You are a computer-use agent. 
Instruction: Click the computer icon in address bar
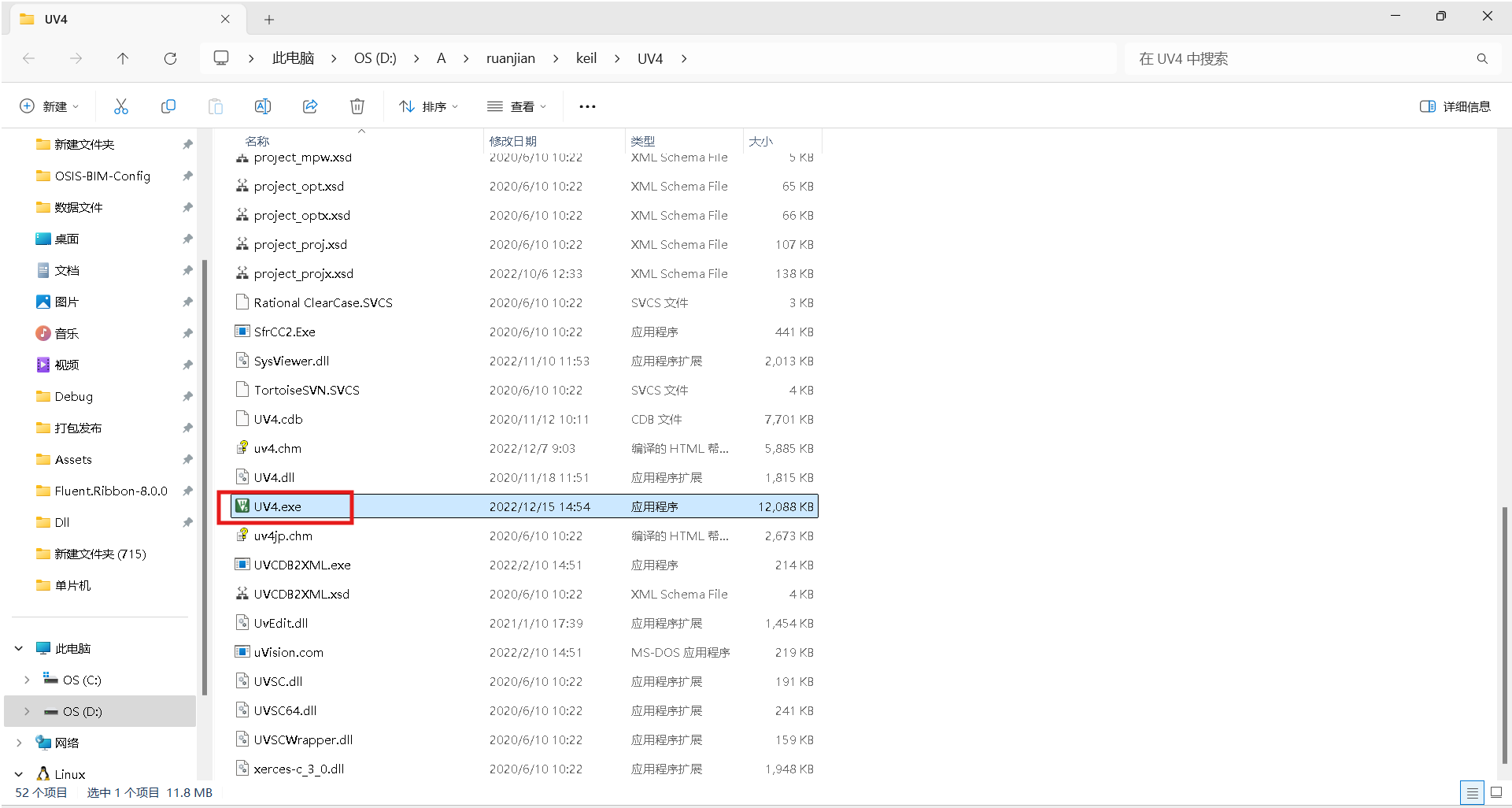click(x=221, y=58)
